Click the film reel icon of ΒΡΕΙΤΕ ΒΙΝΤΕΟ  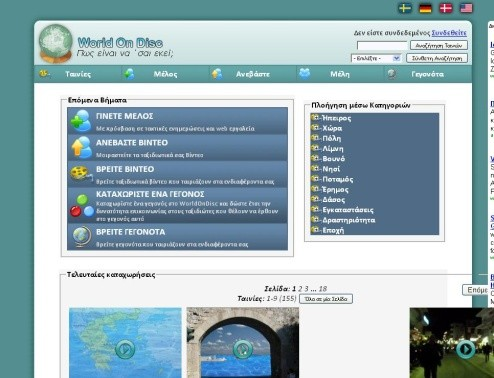point(81,174)
